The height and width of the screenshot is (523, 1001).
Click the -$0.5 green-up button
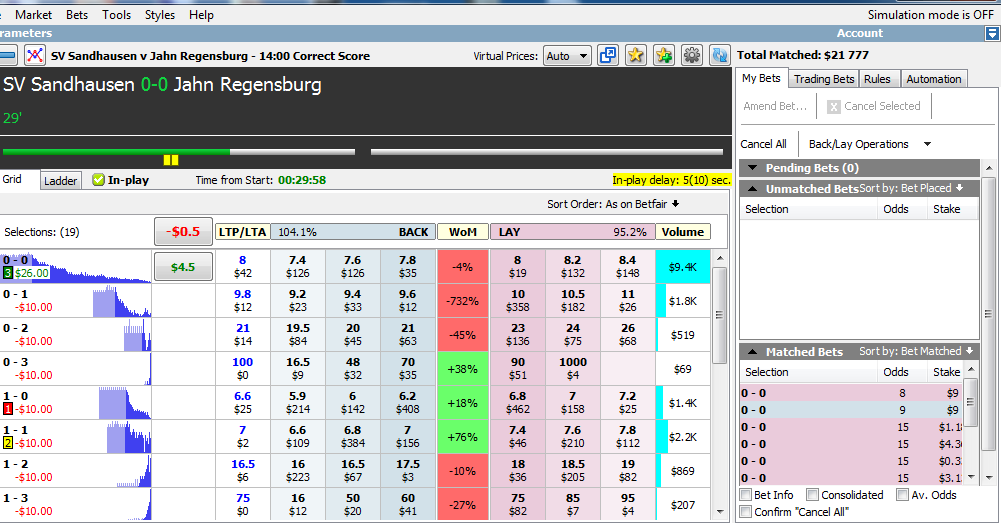[183, 231]
